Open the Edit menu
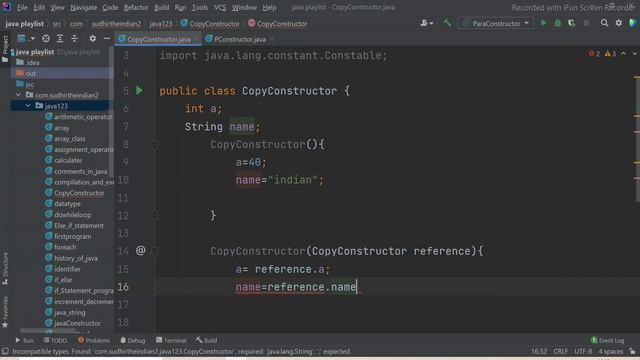The width and height of the screenshot is (640, 360). click(39, 7)
